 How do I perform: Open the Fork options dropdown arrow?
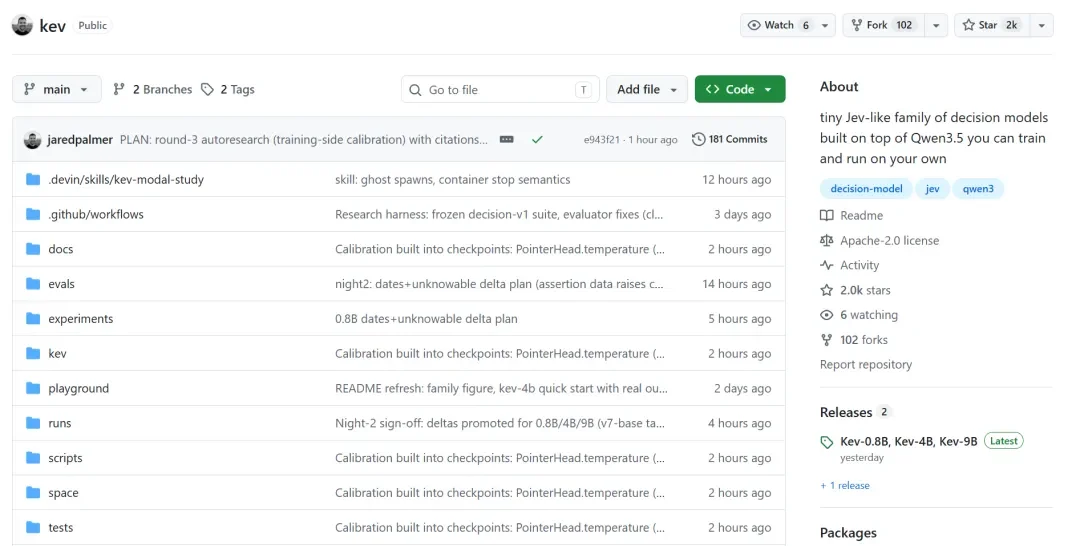tap(936, 25)
